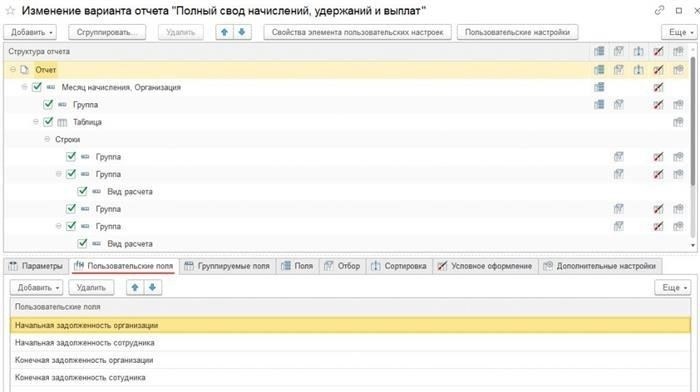Screen dimensions: 700x392
Task: Click Сгруппировать... button
Action: 107,32
